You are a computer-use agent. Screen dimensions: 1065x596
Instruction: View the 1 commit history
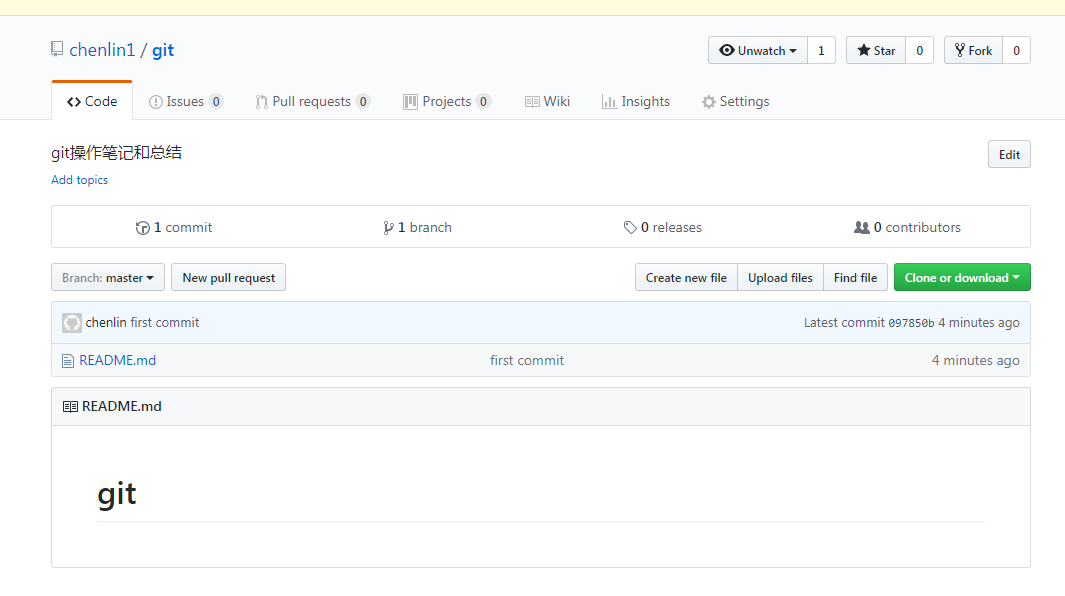(174, 228)
